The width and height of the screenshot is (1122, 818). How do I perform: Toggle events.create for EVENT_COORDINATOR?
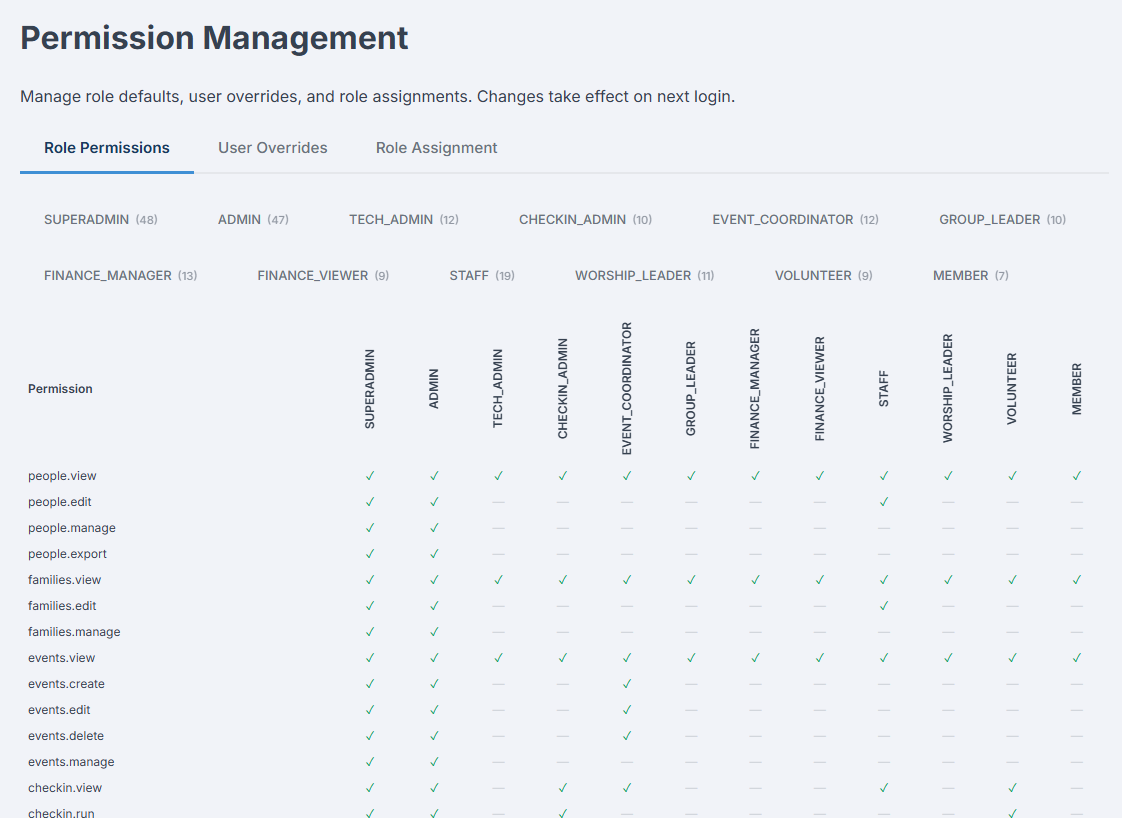point(627,683)
